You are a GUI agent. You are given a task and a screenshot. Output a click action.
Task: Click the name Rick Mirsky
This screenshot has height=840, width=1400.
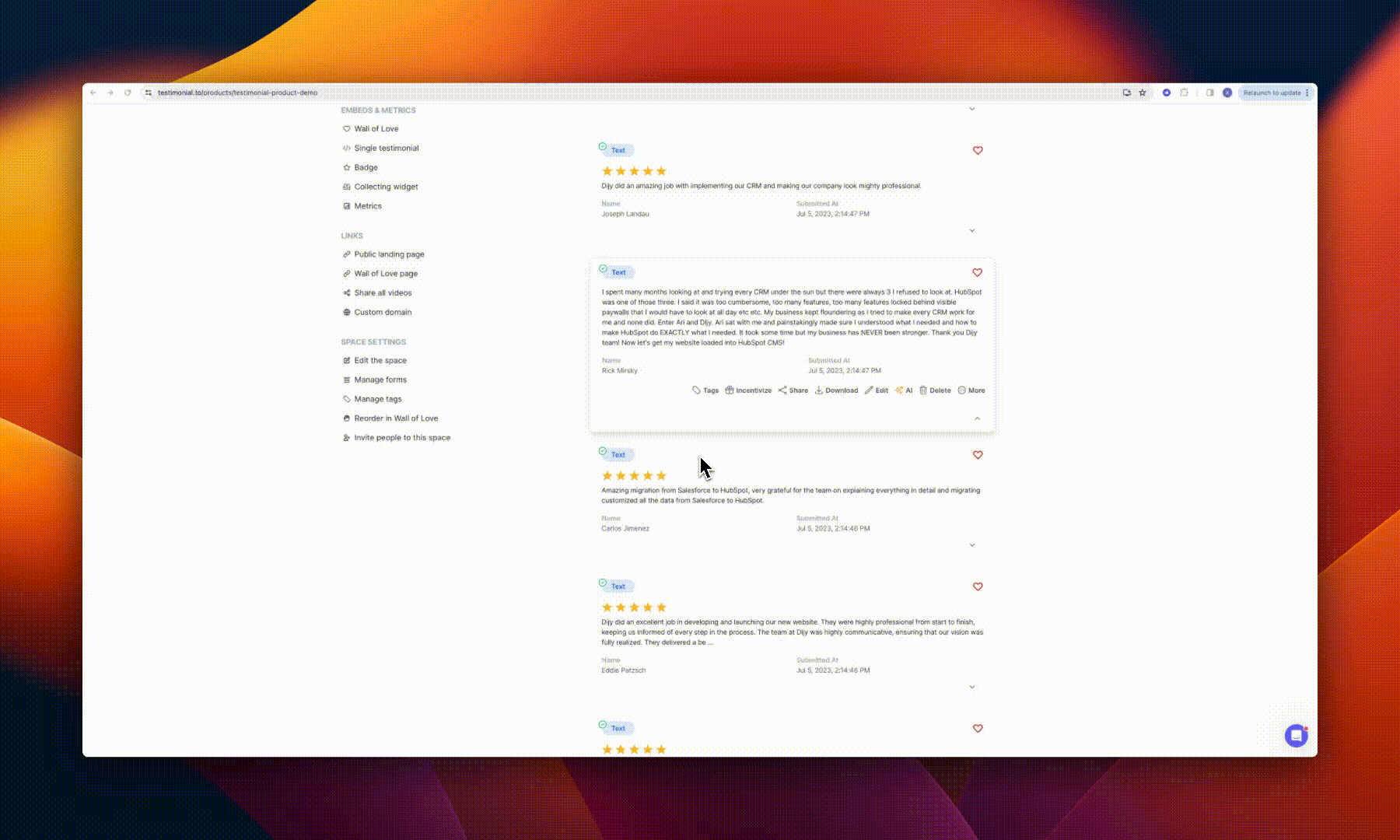[x=620, y=371]
